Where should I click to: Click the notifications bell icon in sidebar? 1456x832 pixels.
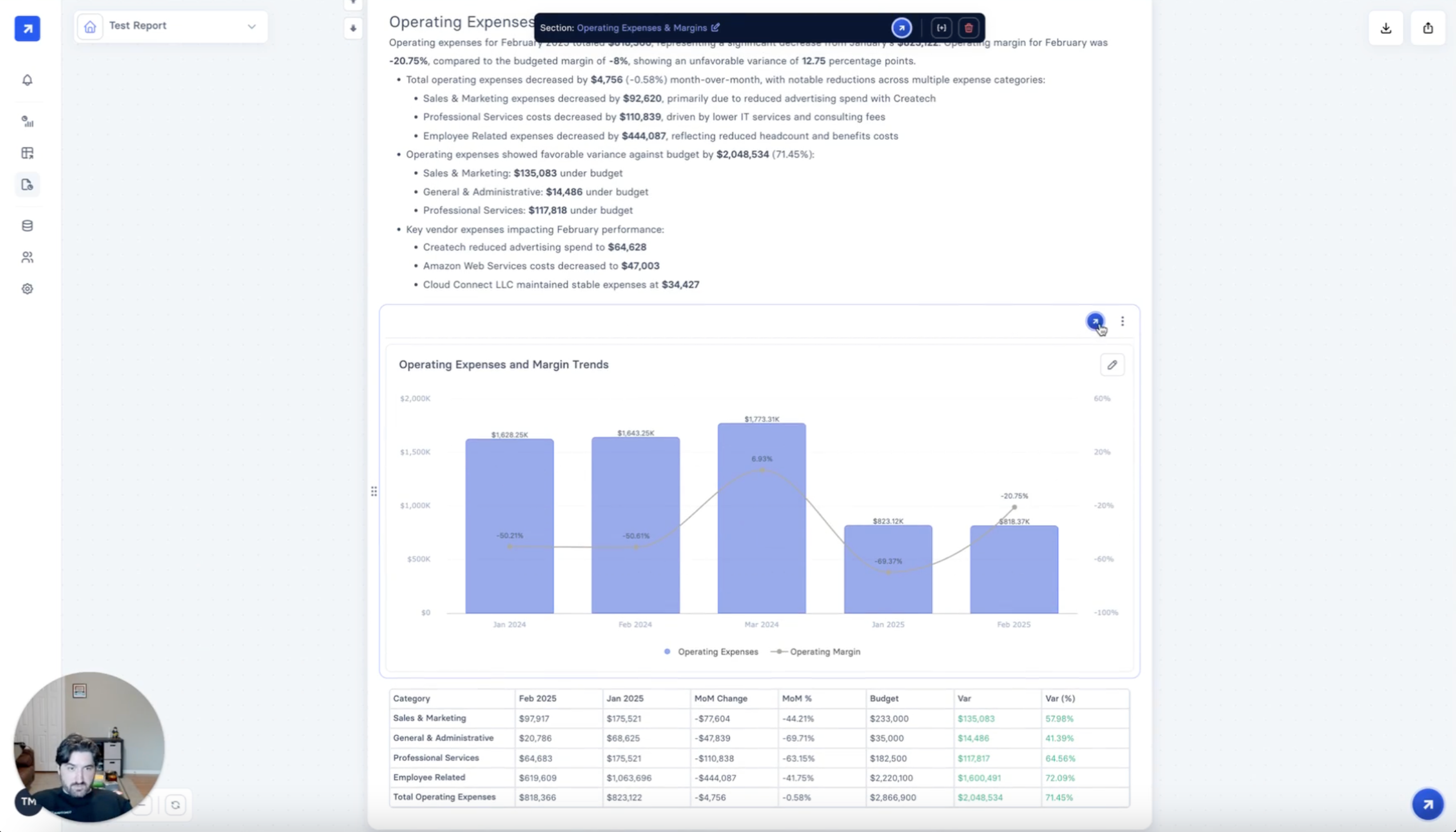(27, 80)
